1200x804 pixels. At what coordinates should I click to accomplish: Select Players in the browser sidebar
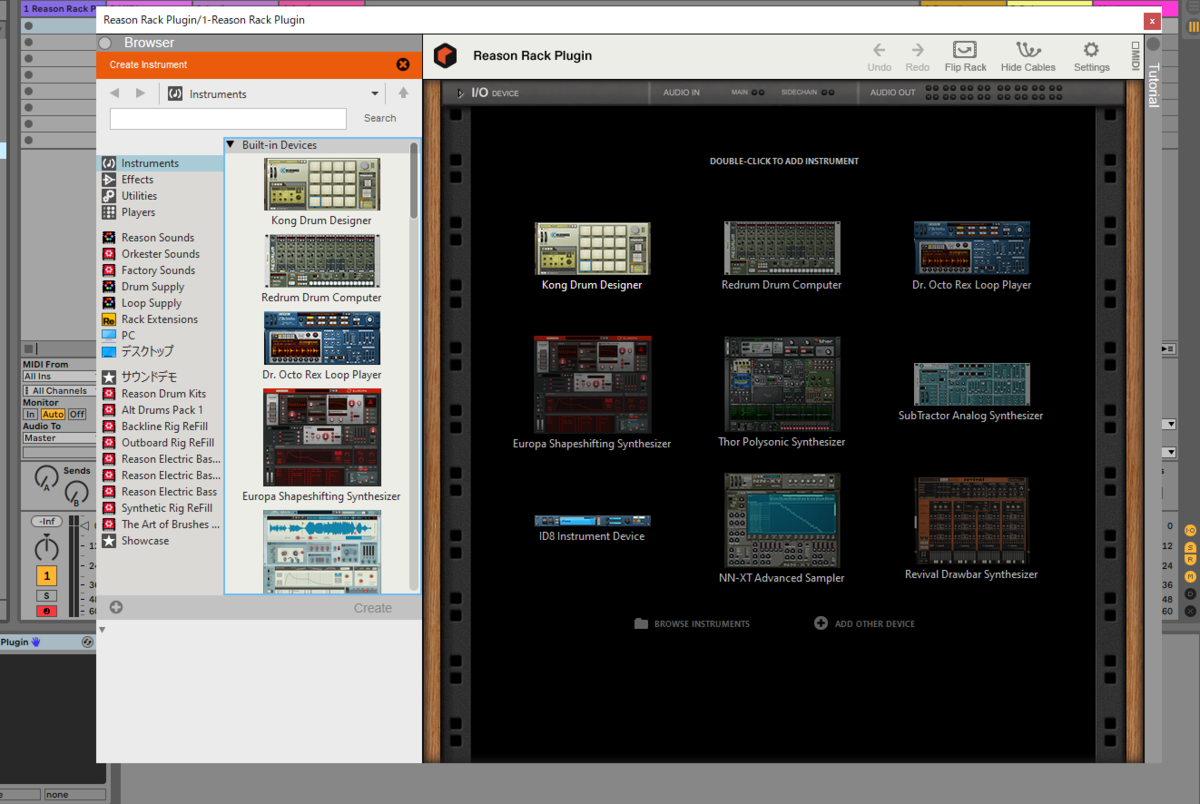[160, 212]
